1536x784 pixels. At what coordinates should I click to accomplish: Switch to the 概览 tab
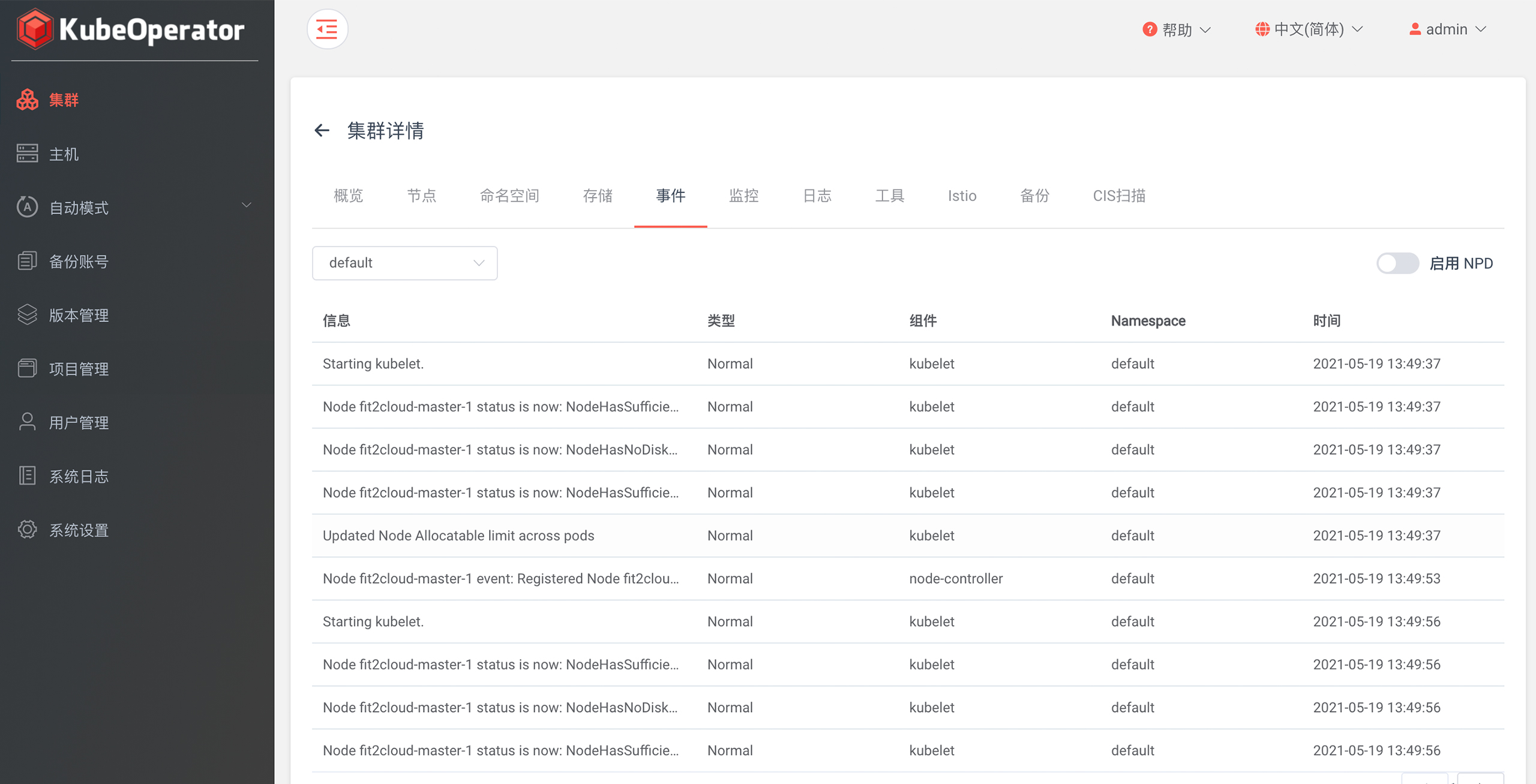[349, 196]
